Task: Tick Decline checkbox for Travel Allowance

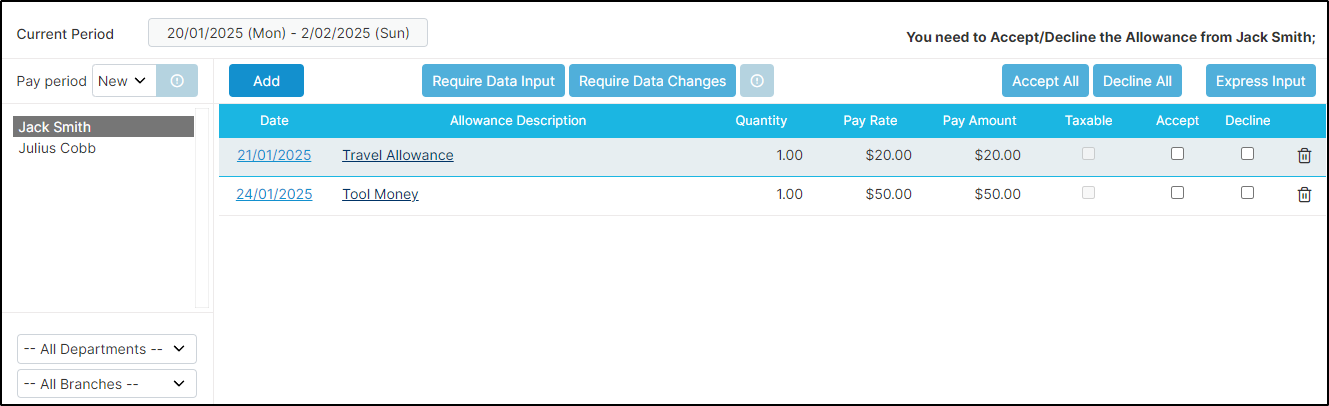Action: 1247,154
